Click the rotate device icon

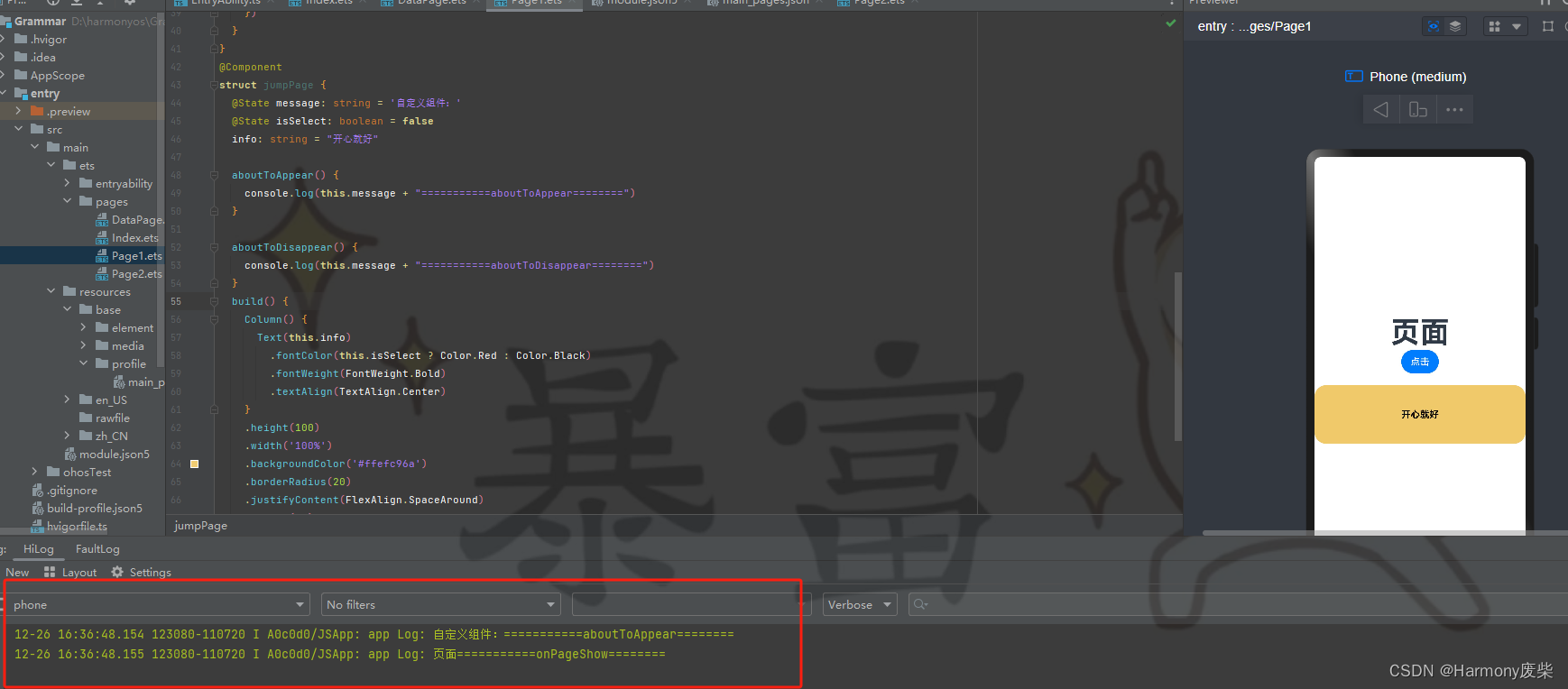tap(1417, 110)
